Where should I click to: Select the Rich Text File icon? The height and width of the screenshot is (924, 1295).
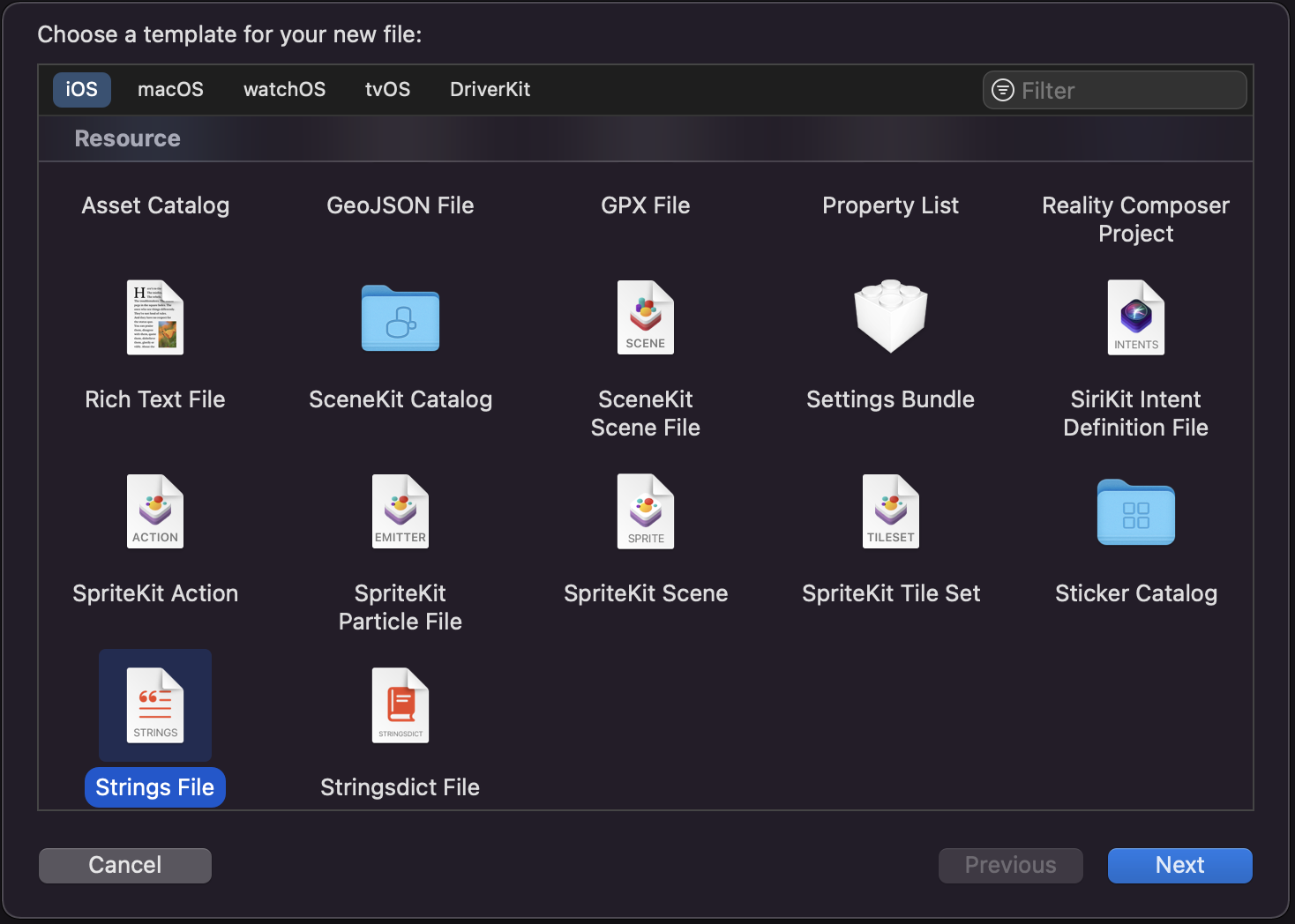(x=155, y=317)
